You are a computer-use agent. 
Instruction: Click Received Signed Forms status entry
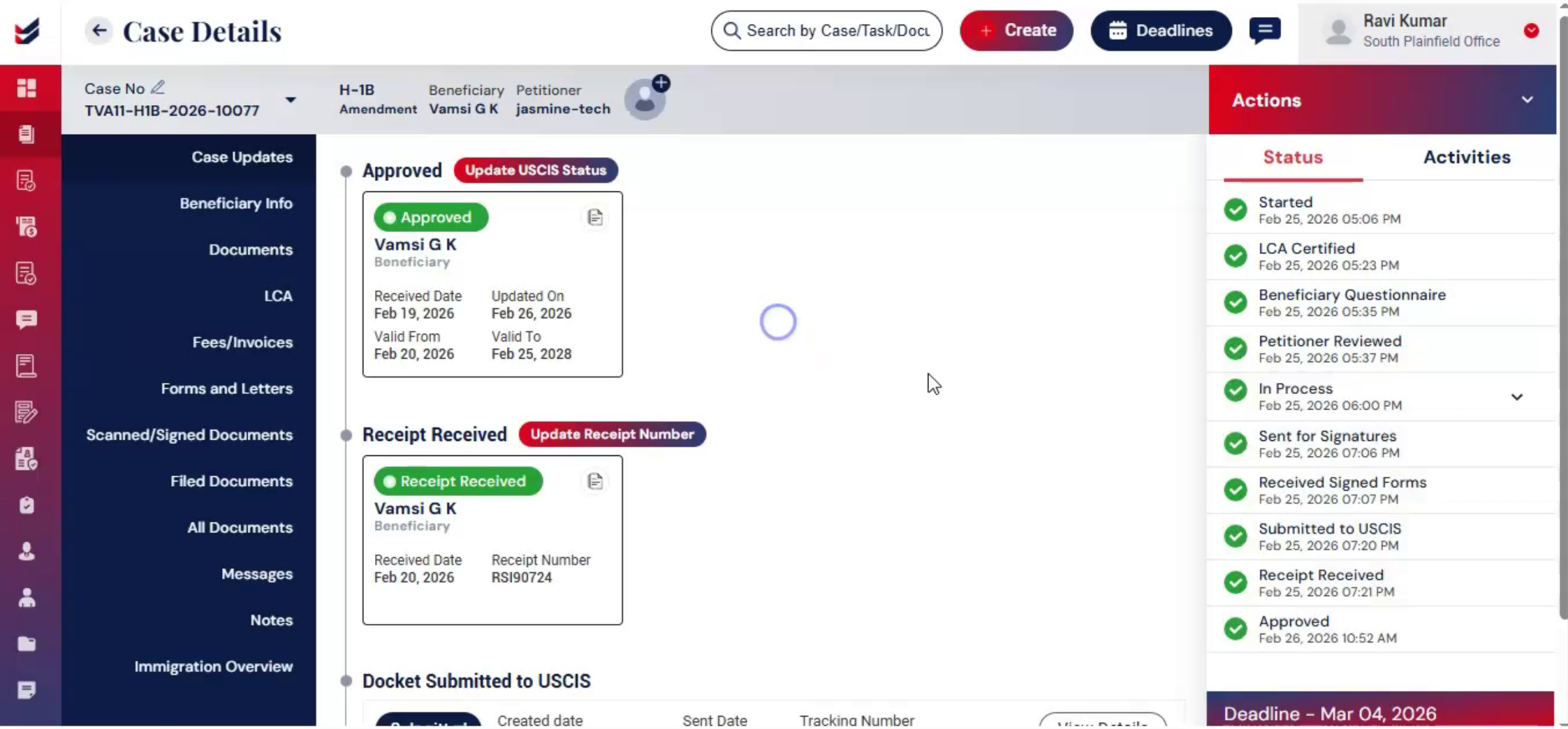coord(1380,491)
